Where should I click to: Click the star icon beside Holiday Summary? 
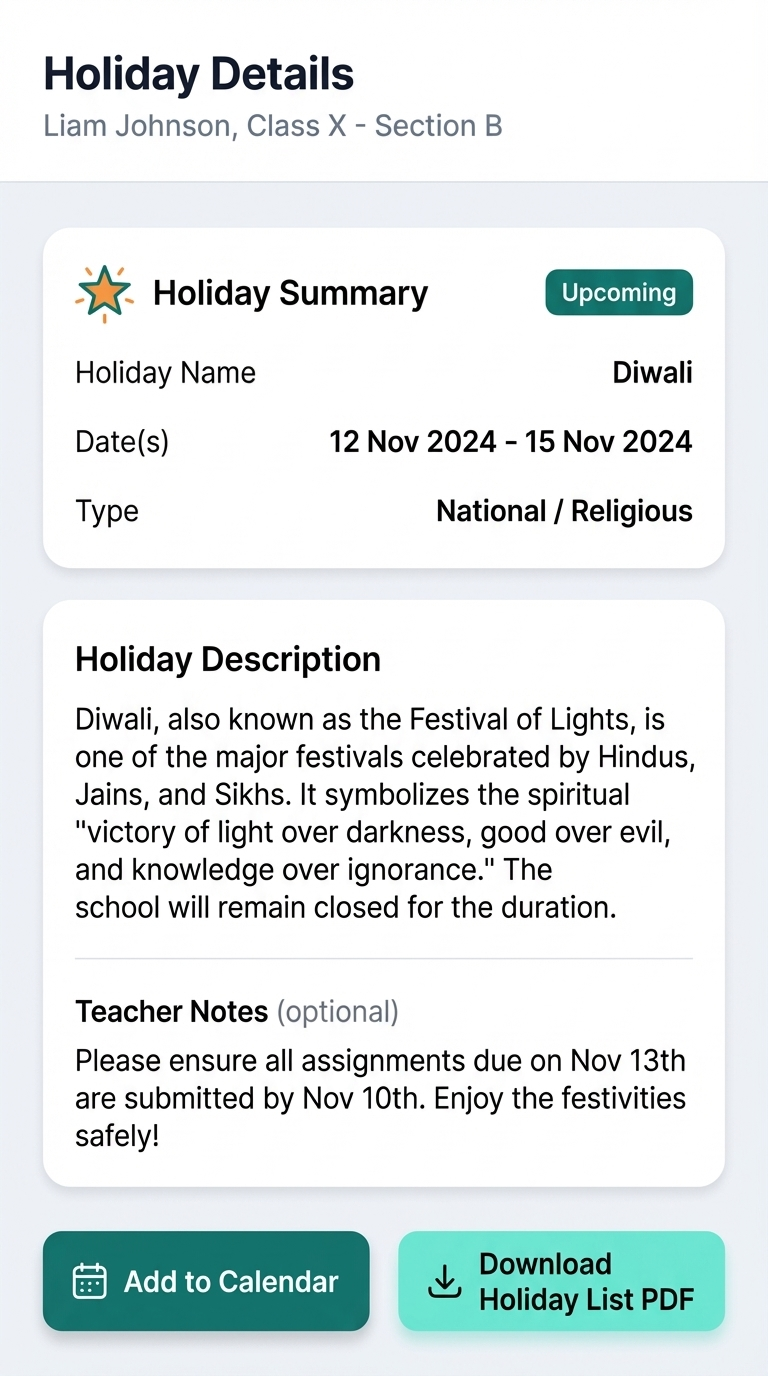pos(104,293)
